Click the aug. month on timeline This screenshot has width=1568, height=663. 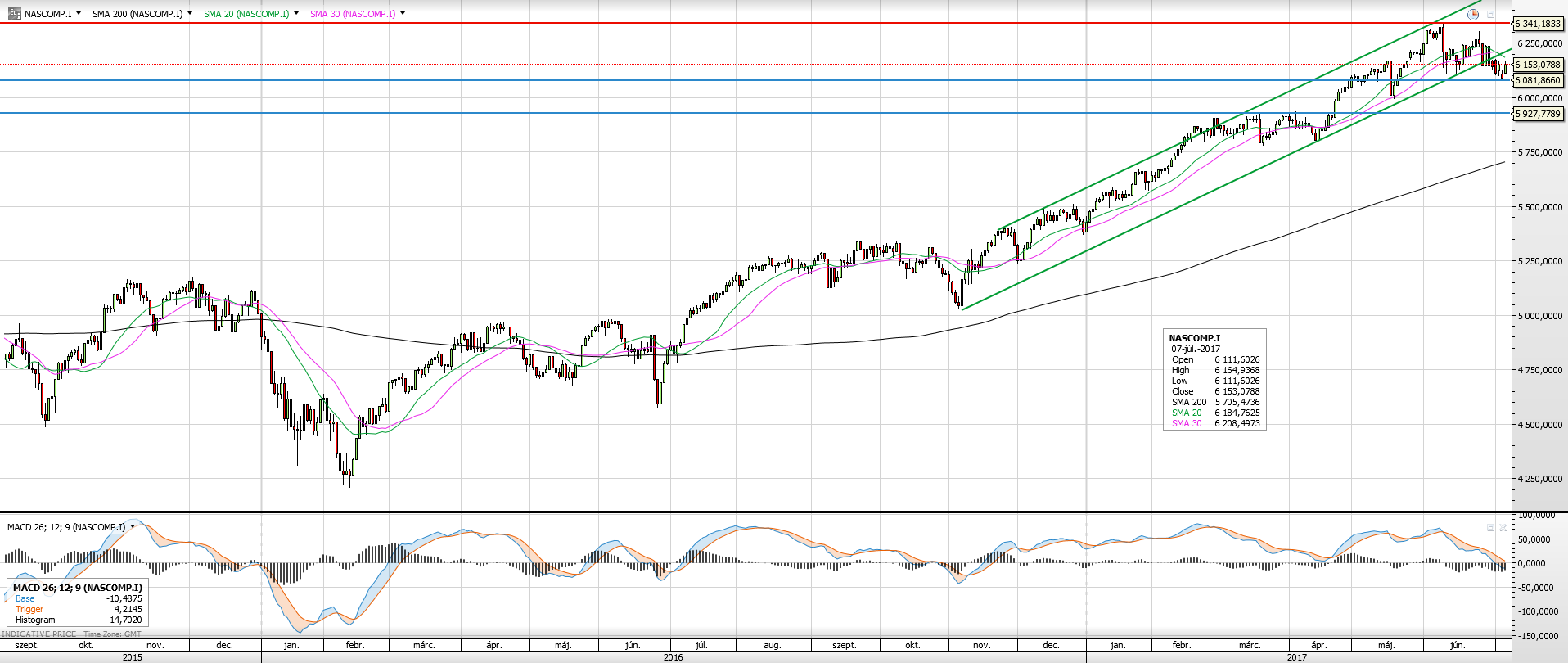coord(772,645)
